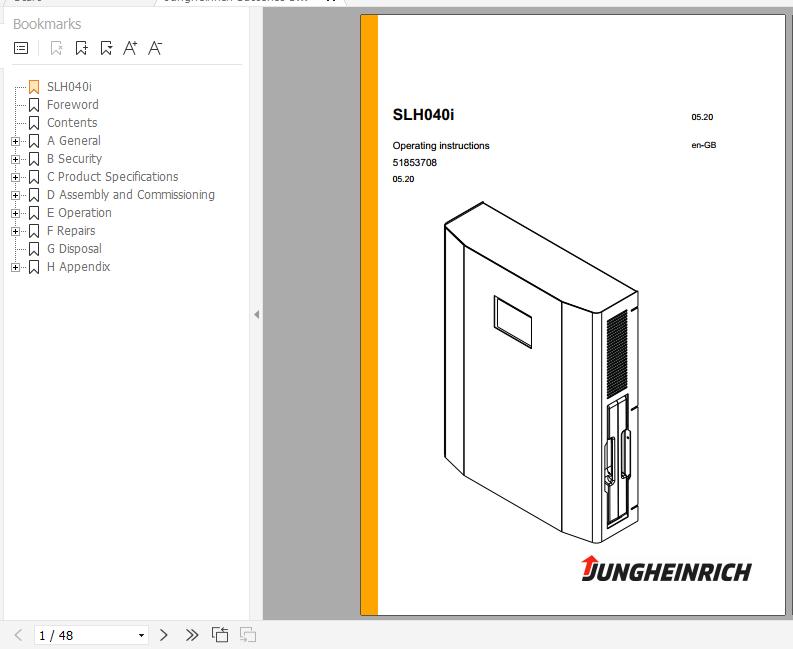The image size is (793, 649).
Task: Click the previous view icon
Action: 220,635
